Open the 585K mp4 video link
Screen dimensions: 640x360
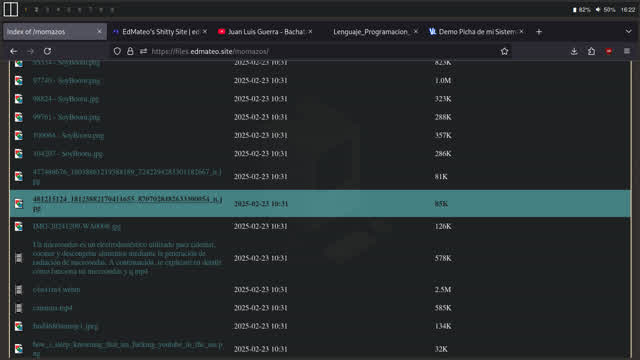click(x=52, y=308)
